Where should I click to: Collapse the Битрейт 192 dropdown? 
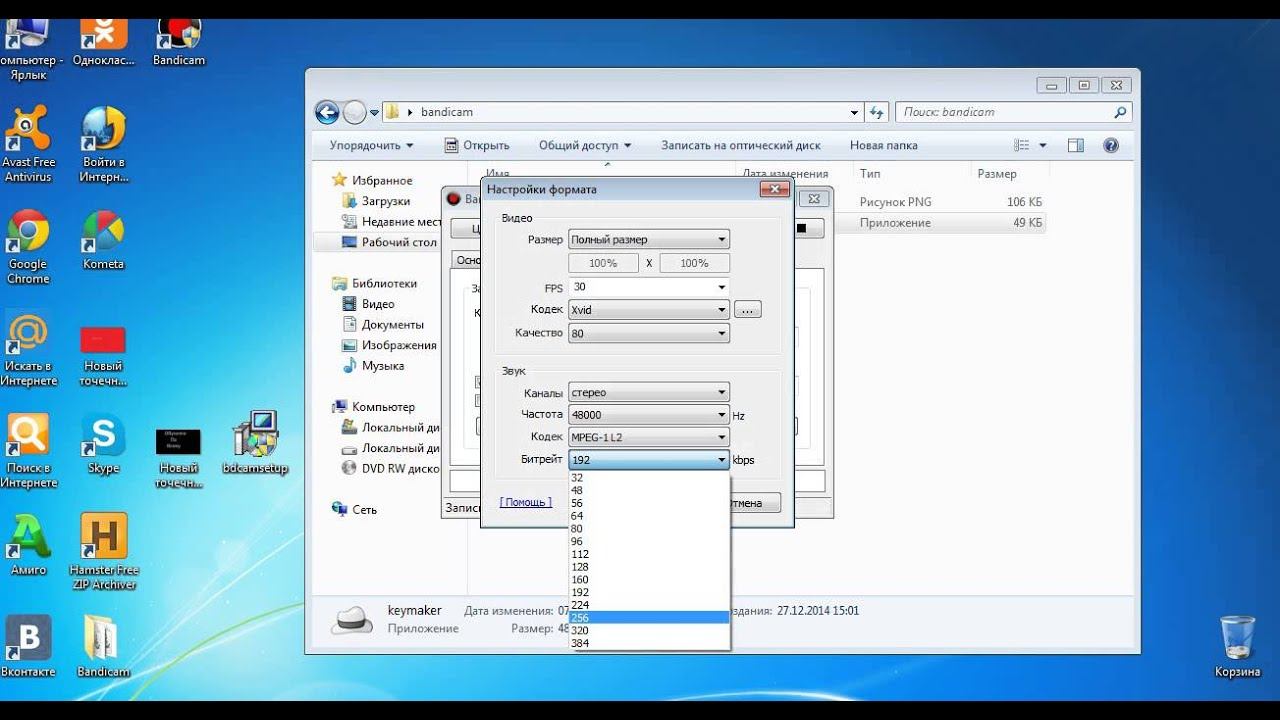[649, 460]
